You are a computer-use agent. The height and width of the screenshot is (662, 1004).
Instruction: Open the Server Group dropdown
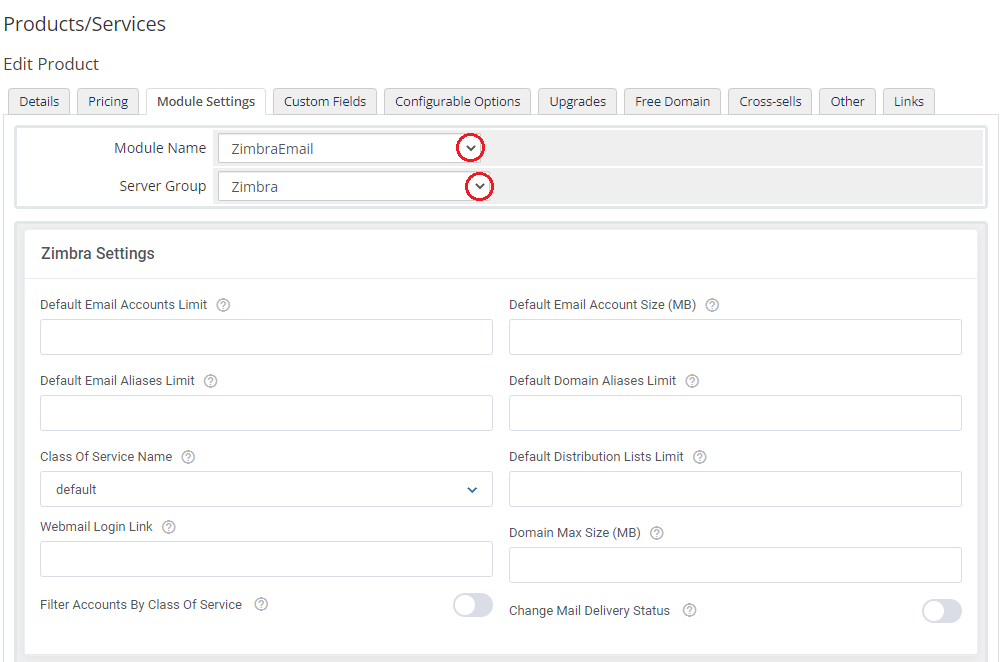pyautogui.click(x=354, y=186)
